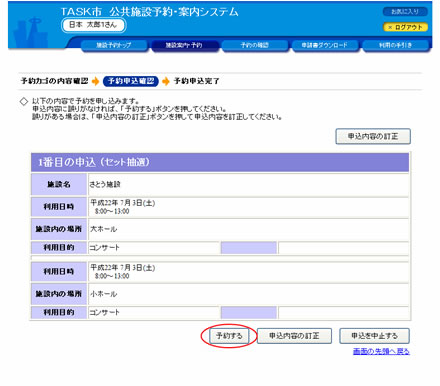440x386 pixels.
Task: Switch to 施設案内・予約 tab
Action: click(x=184, y=45)
